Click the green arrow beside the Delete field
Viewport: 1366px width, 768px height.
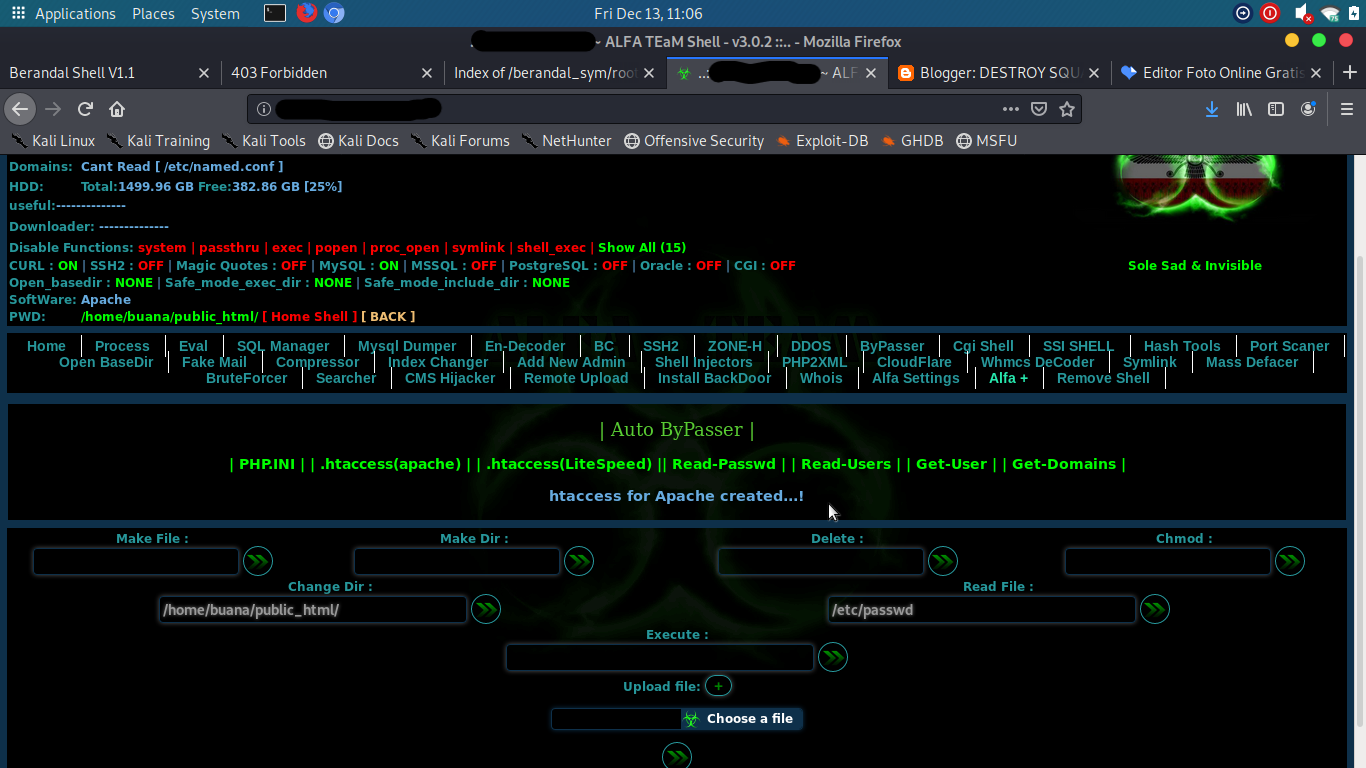pos(943,561)
